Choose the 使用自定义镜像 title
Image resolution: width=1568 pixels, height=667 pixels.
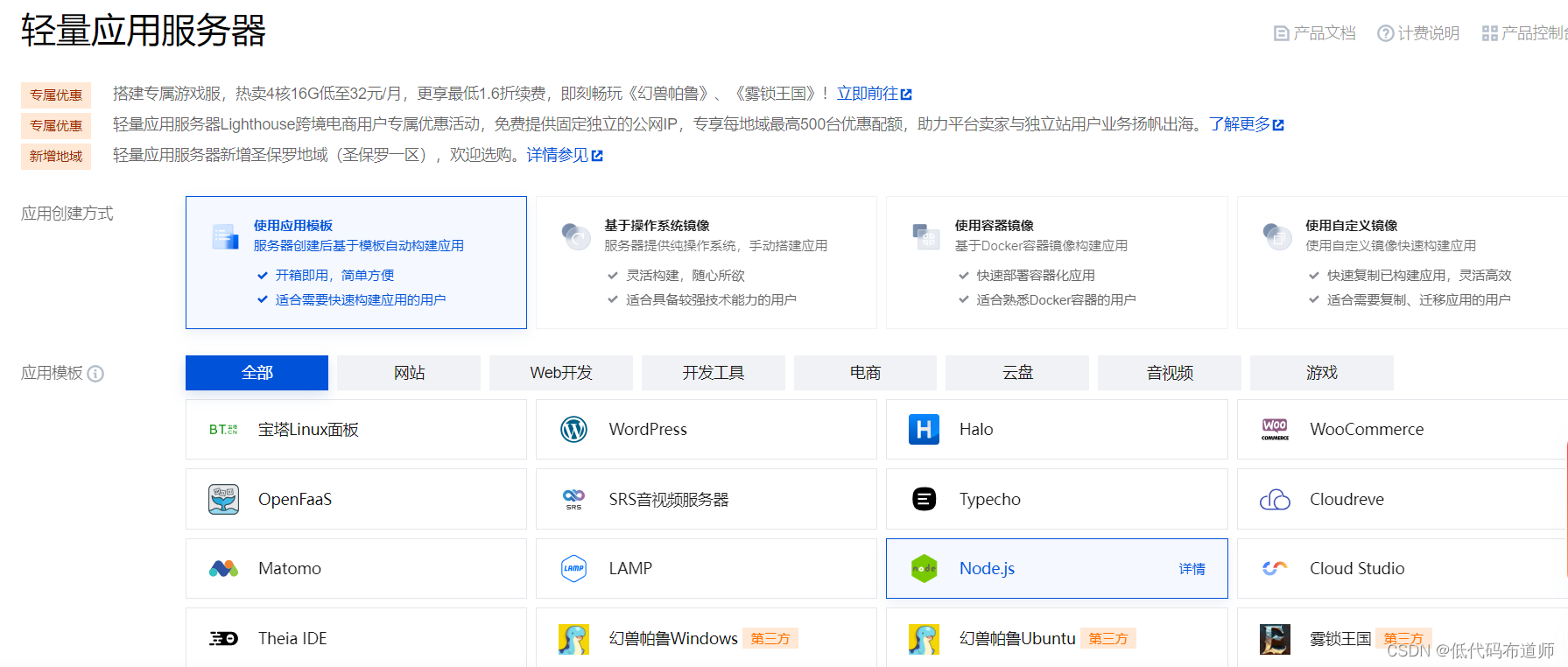(x=1351, y=226)
